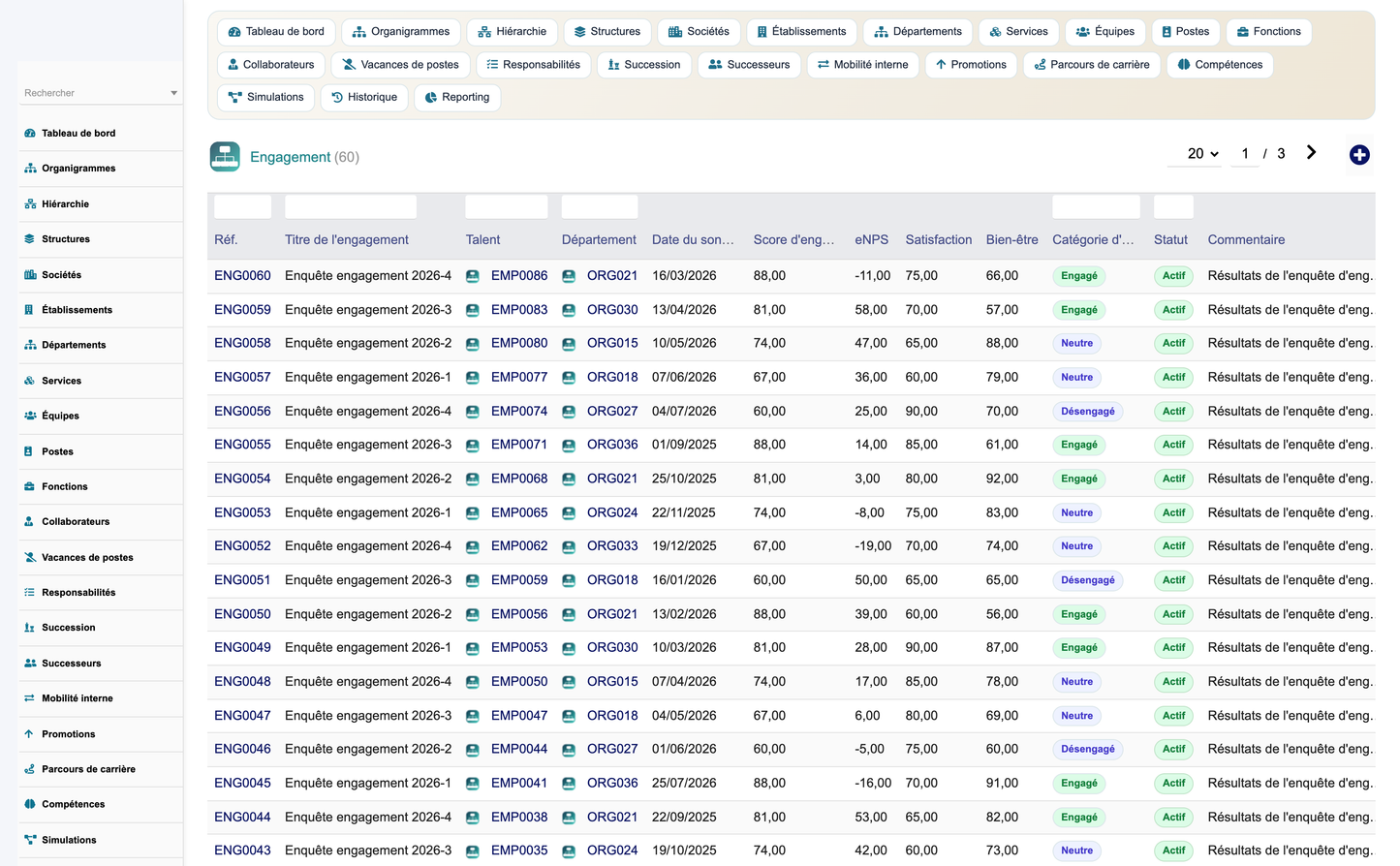
Task: Open department link ORG036 in row ENG0055
Action: (x=612, y=445)
